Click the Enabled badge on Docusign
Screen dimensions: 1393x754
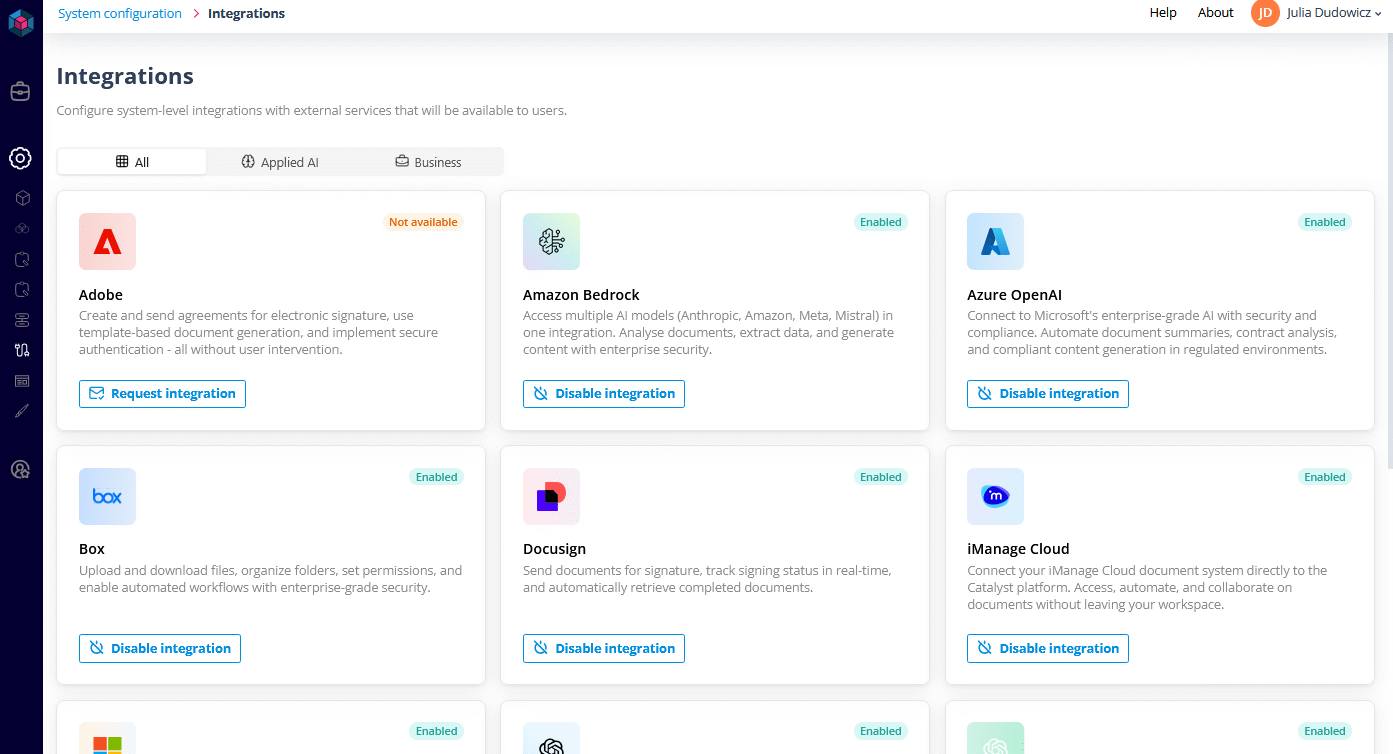click(x=881, y=477)
